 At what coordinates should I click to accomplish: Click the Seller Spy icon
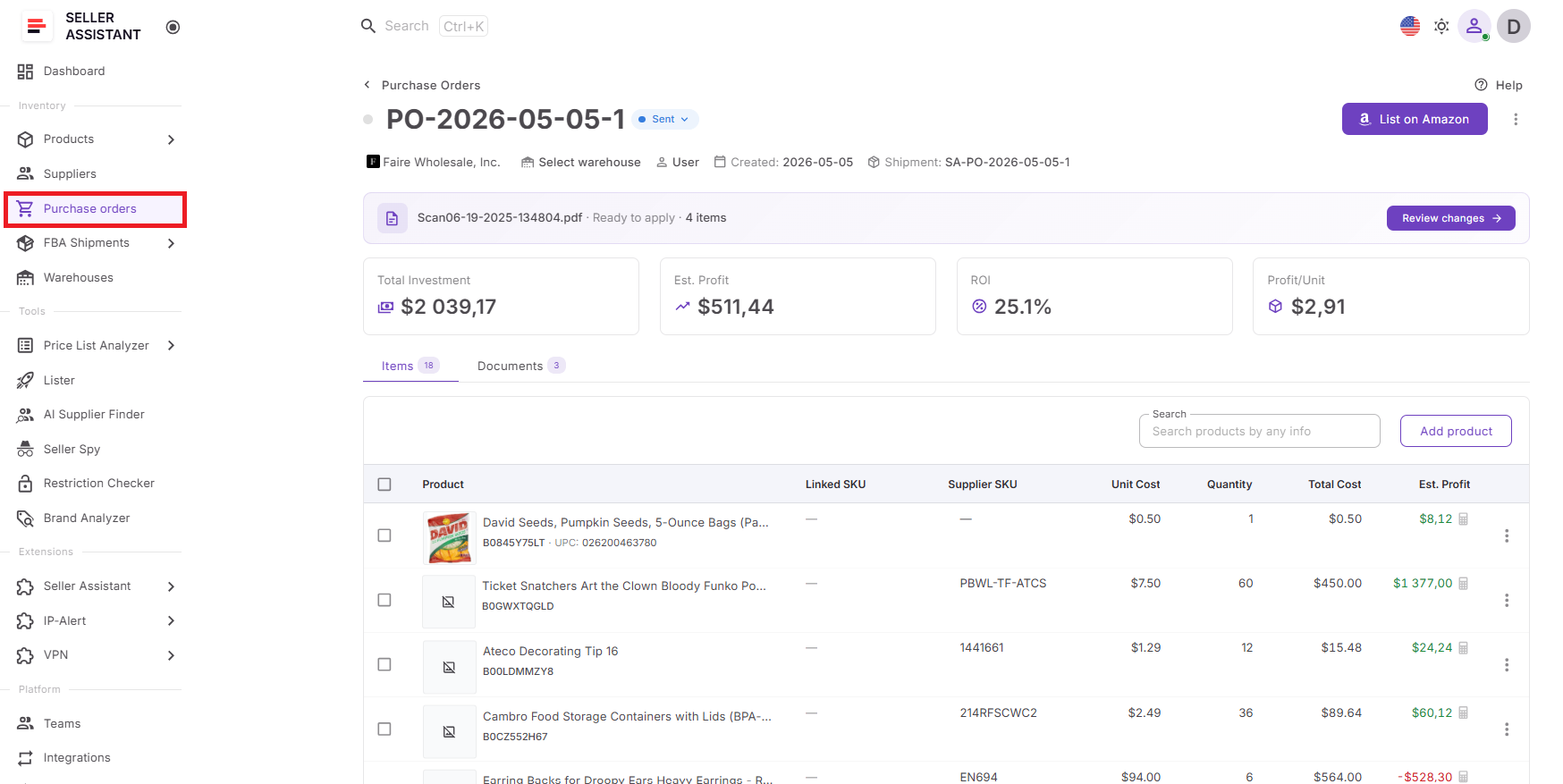[25, 449]
